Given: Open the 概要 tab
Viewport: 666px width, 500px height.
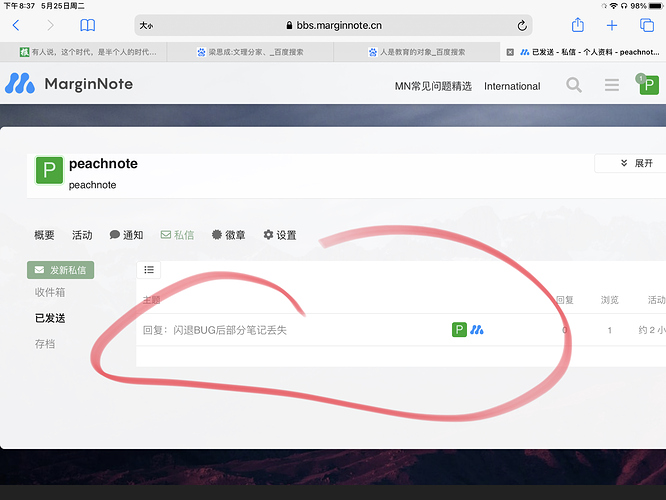Looking at the screenshot, I should (44, 235).
